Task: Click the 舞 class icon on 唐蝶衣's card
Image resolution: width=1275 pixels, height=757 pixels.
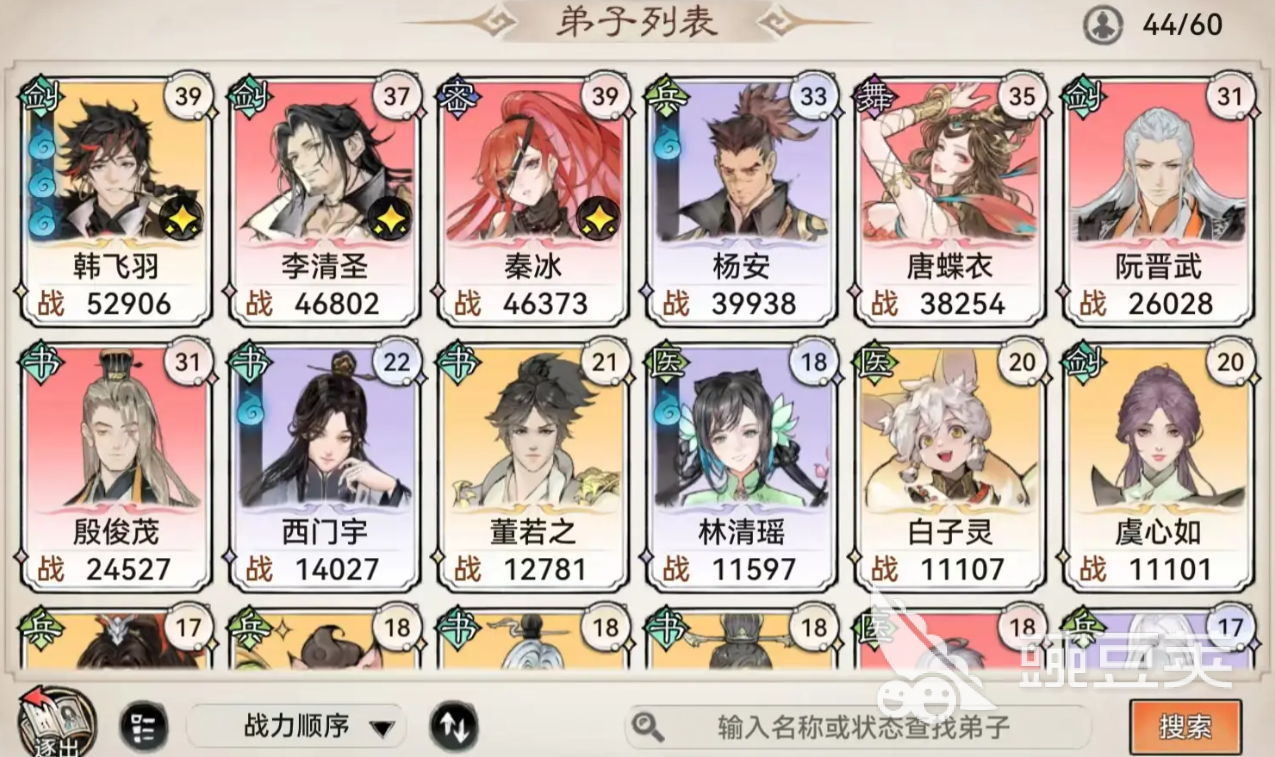Action: [870, 98]
